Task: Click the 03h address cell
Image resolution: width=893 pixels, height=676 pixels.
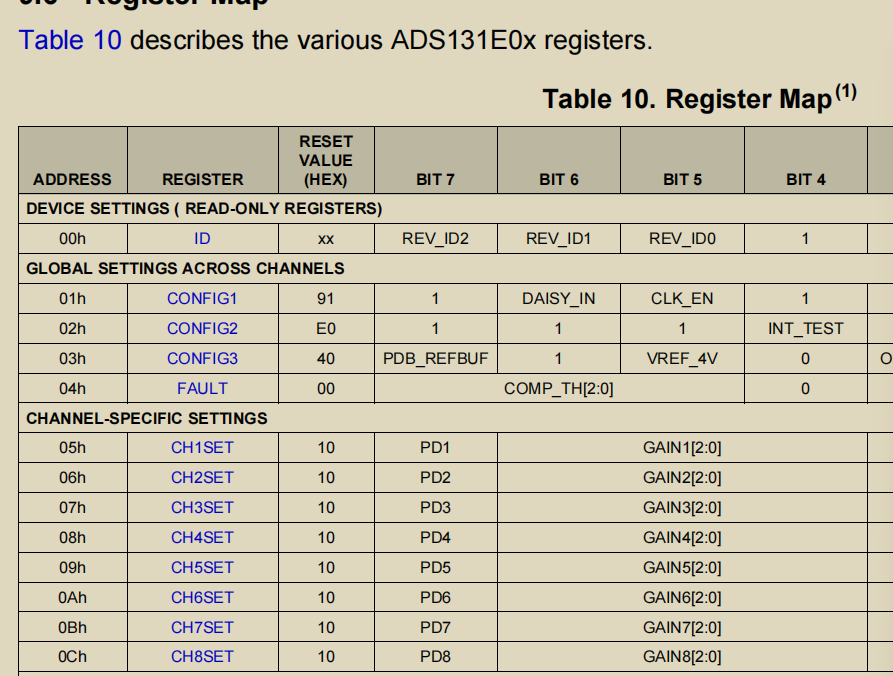Action: pyautogui.click(x=72, y=359)
